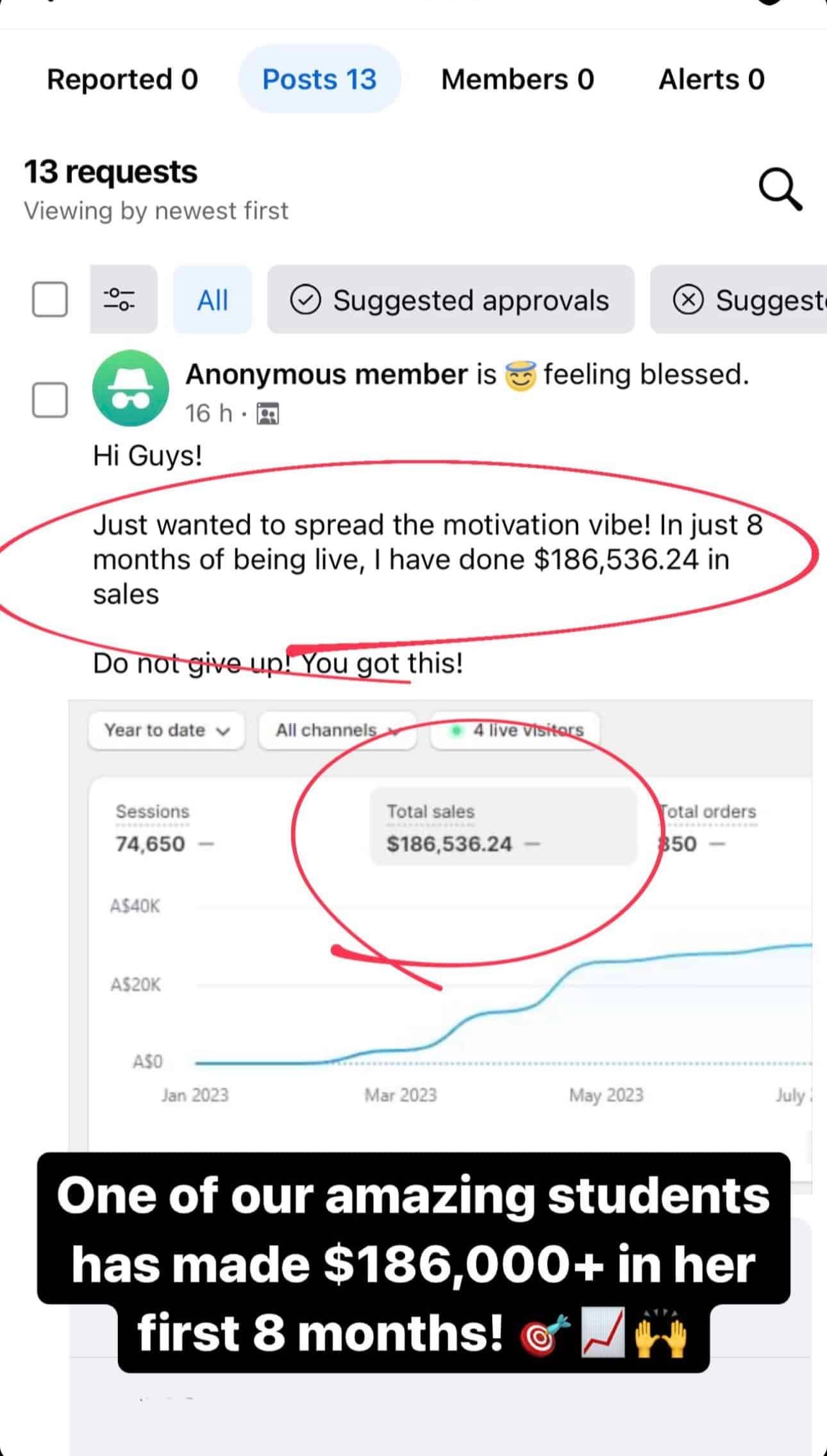The height and width of the screenshot is (1456, 827).
Task: Tap the circled X icon on Suggested chip
Action: pyautogui.click(x=689, y=300)
